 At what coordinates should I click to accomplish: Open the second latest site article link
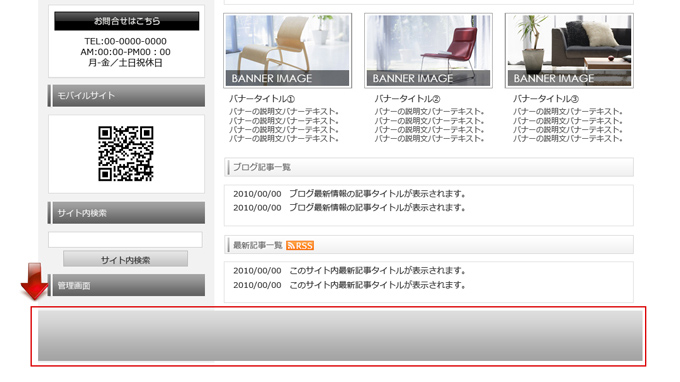coord(377,285)
